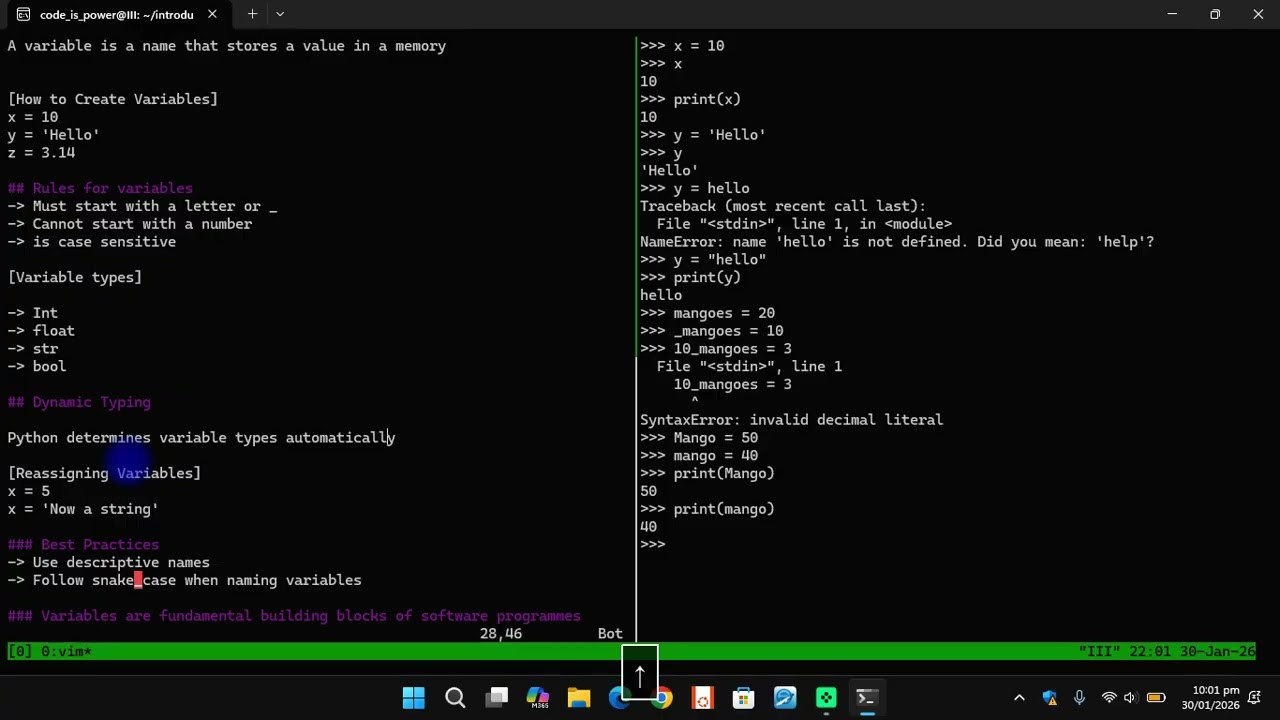
Task: Click the "## Rules for variables" heading
Action: click(x=100, y=188)
